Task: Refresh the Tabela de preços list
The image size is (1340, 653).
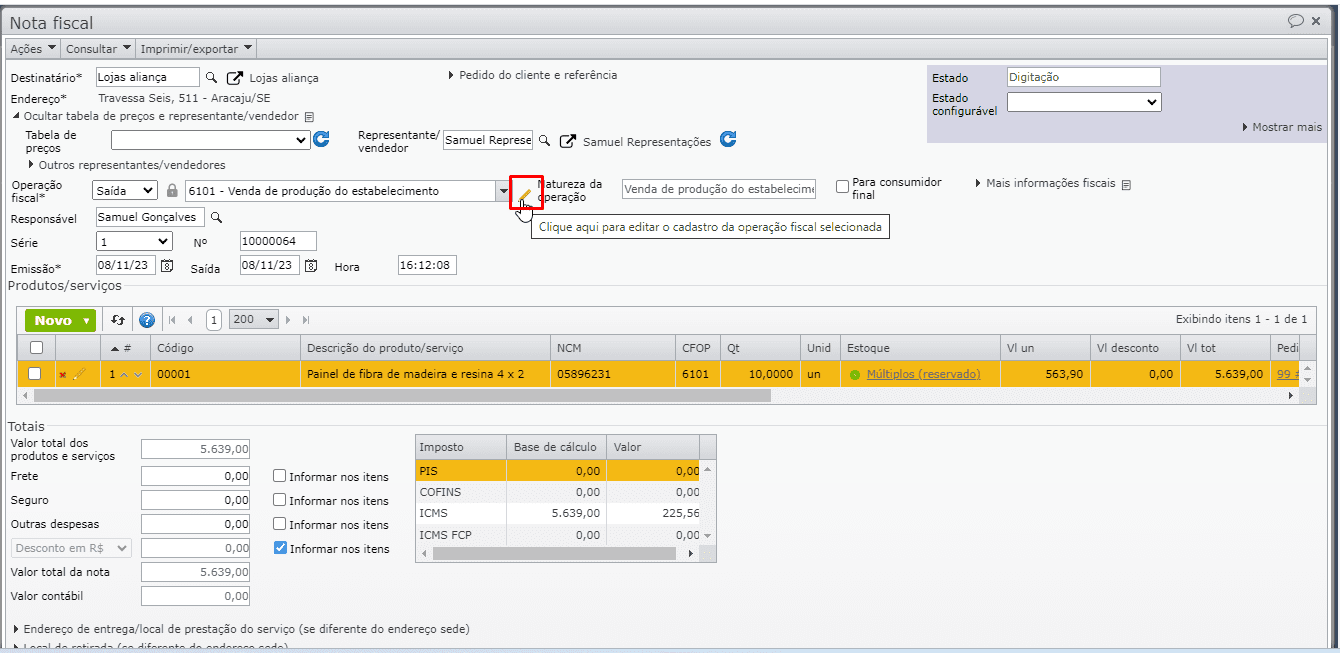Action: 321,140
